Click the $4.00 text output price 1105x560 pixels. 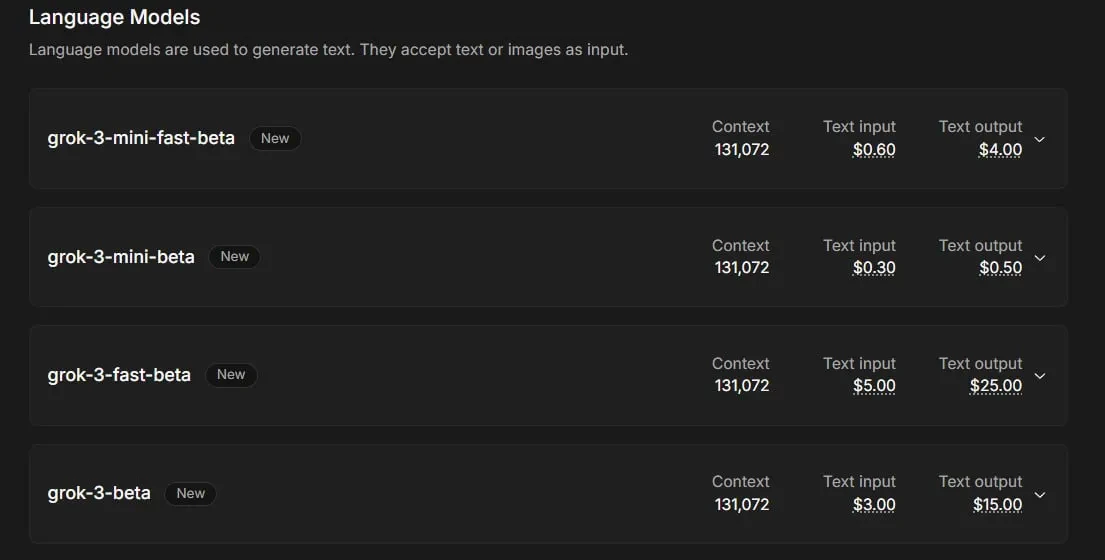click(1000, 149)
